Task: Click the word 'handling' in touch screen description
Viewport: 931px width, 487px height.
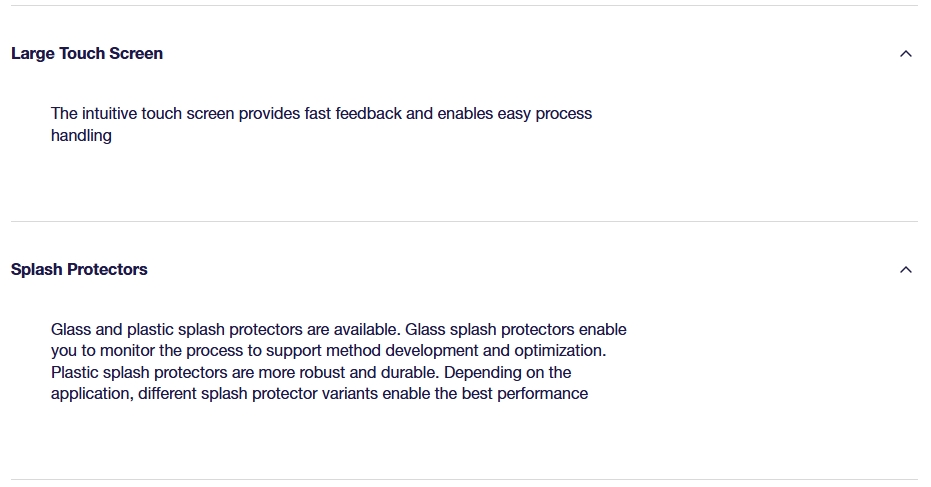Action: [x=81, y=136]
